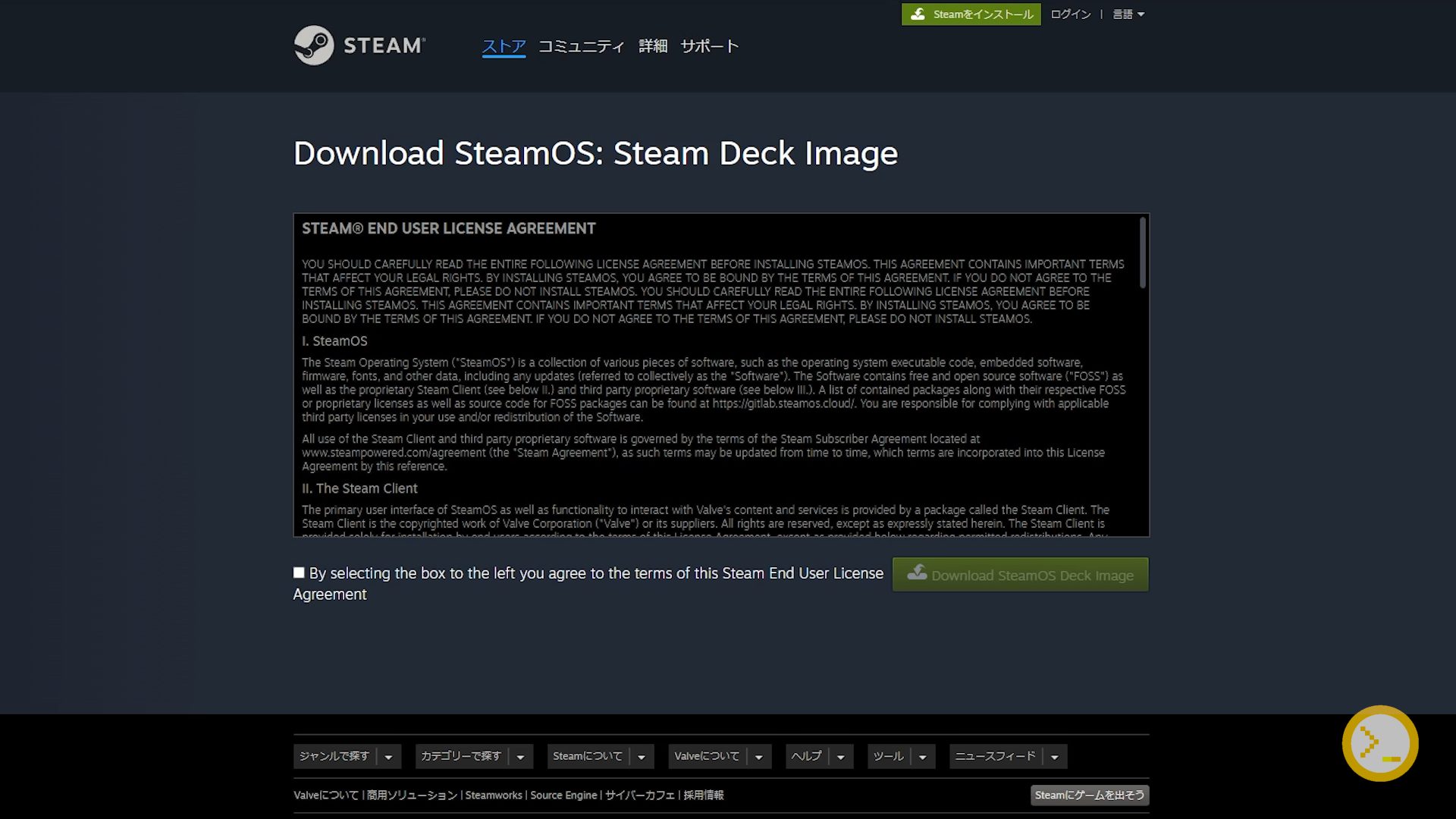
Task: Go to the コミュニティ menu
Action: click(581, 46)
